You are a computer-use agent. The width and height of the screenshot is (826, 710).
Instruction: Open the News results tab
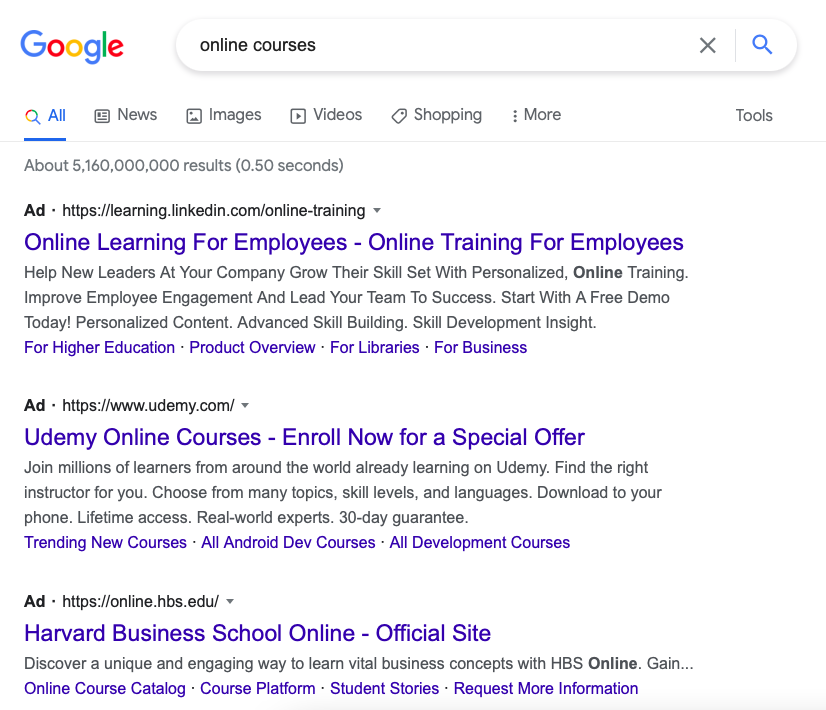[x=126, y=115]
